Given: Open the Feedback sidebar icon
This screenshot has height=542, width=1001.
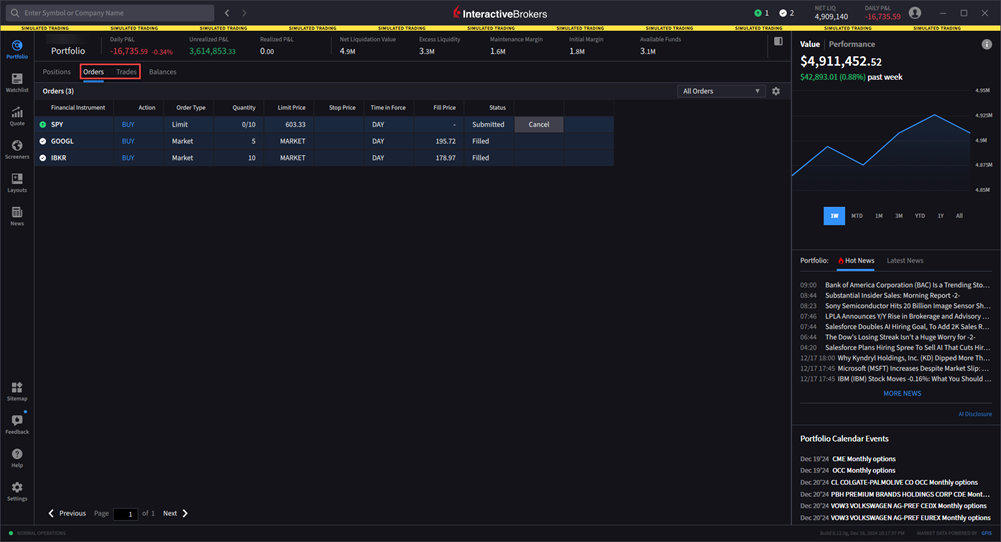Looking at the screenshot, I should pyautogui.click(x=17, y=424).
